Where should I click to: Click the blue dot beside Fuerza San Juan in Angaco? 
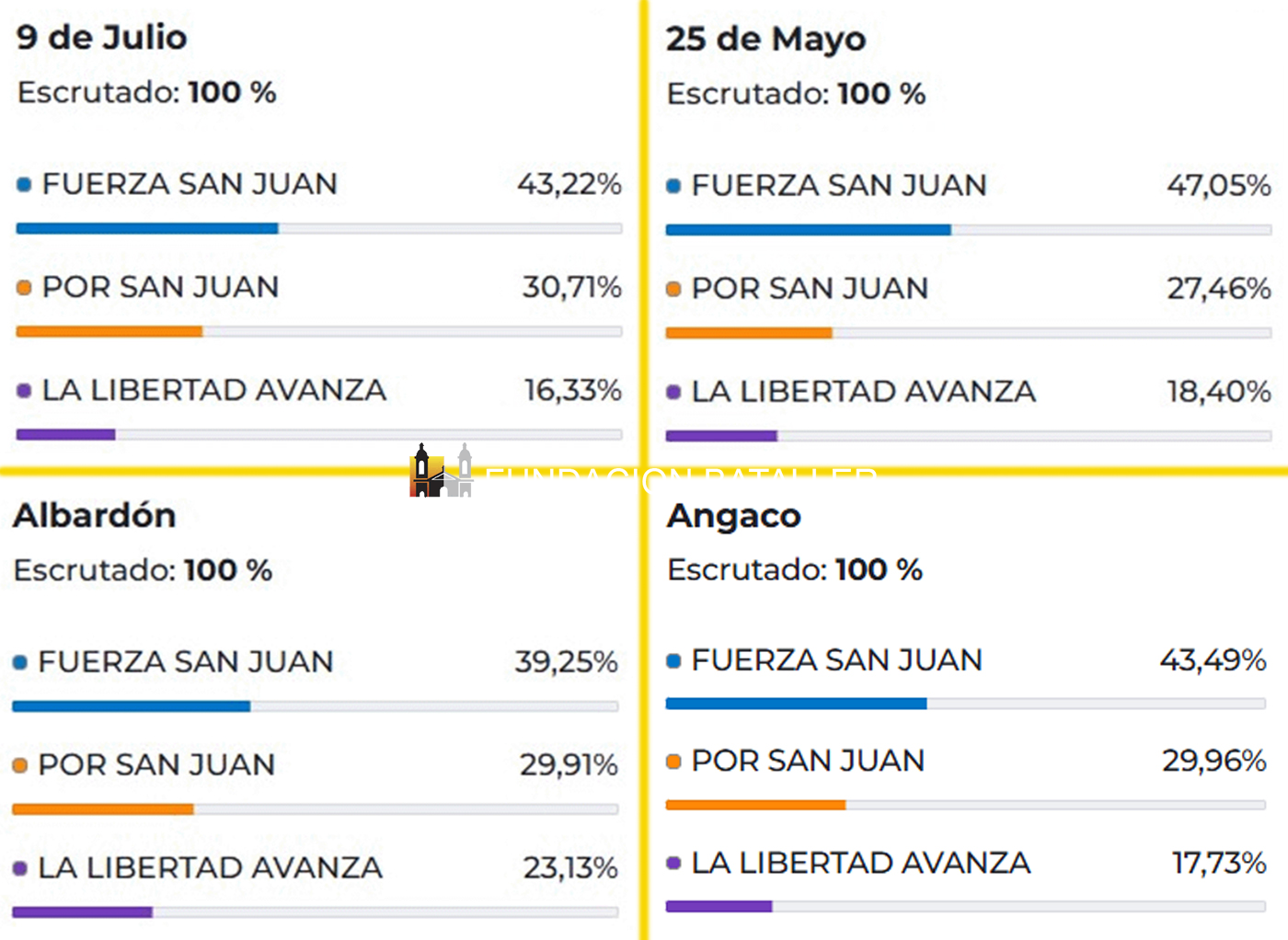click(673, 660)
